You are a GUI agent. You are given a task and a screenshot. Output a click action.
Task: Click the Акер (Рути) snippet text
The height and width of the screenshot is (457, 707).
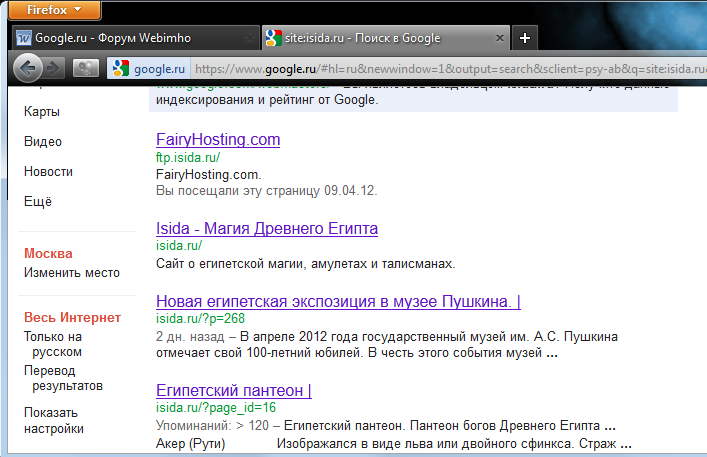(190, 443)
